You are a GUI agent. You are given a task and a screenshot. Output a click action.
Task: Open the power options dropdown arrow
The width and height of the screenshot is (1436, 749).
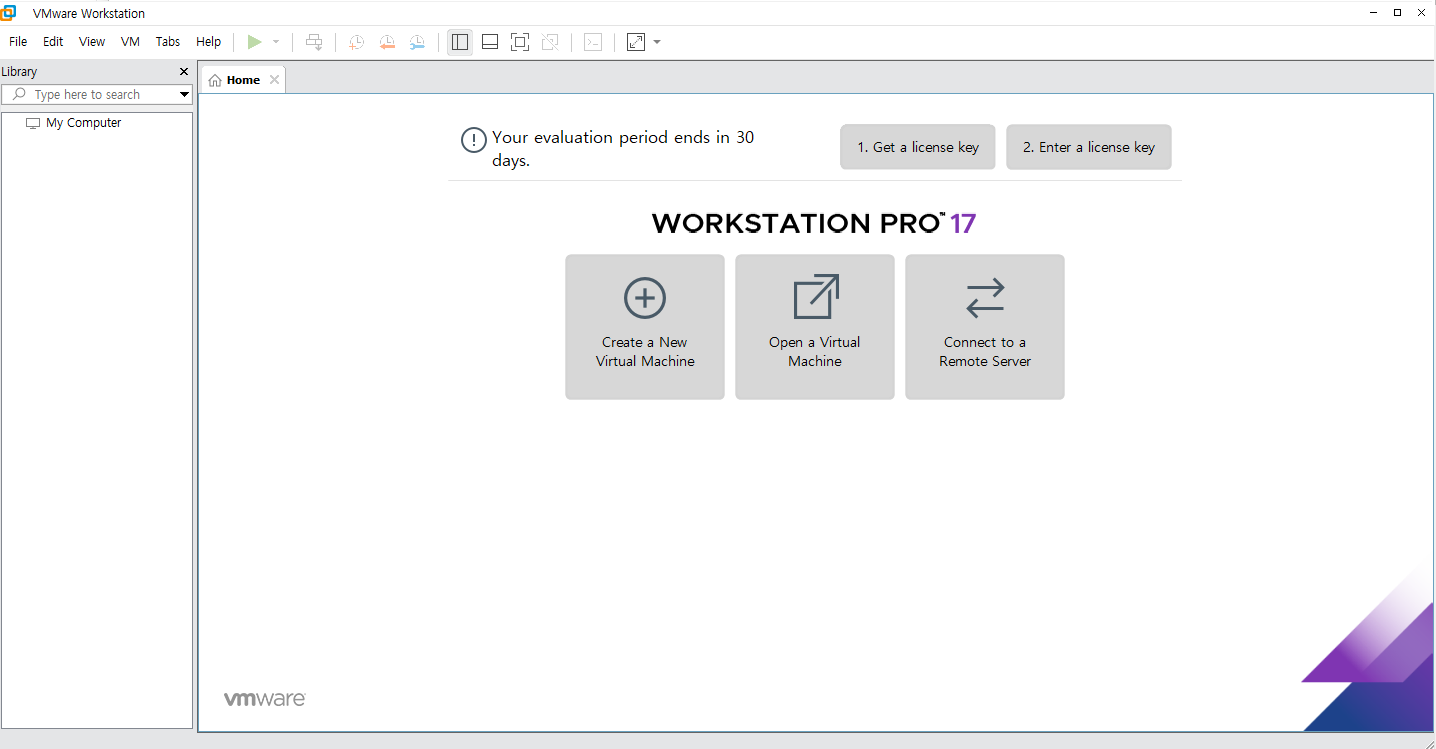tap(276, 42)
